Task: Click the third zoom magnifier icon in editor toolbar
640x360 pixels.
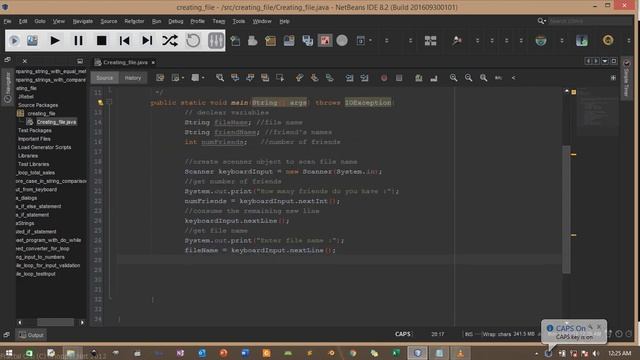Action: 483,78
